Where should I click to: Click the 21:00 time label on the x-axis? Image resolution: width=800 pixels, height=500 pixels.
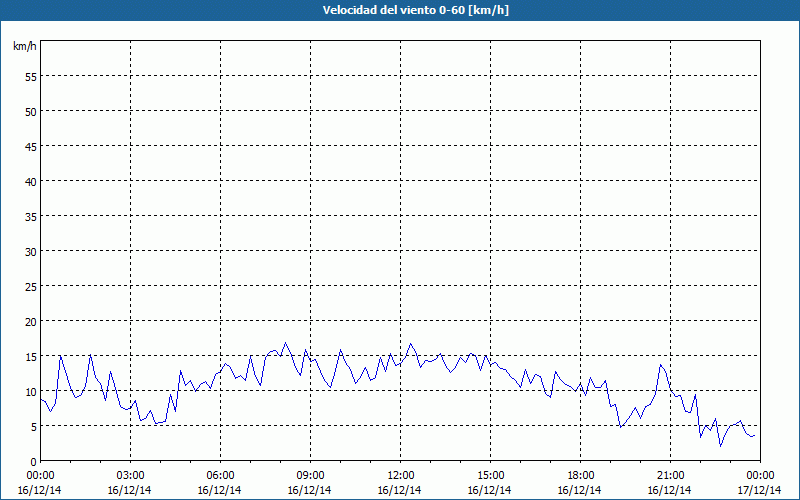point(670,476)
